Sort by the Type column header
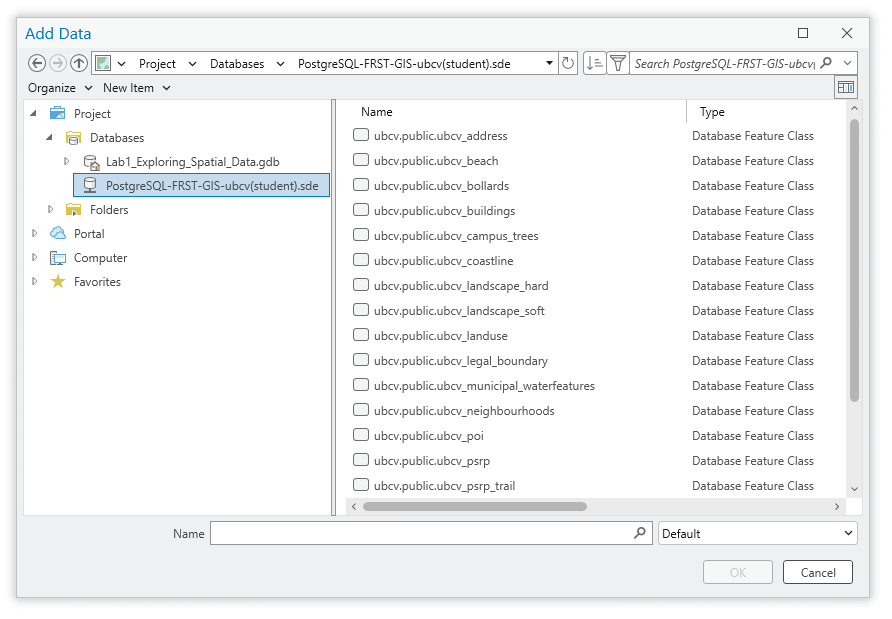Screen dimensions: 892x619 pos(712,112)
